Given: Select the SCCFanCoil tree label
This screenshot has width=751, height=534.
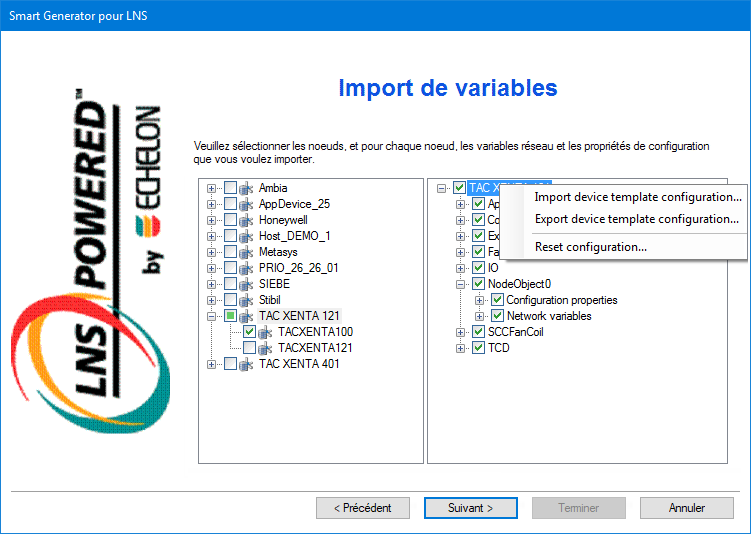Looking at the screenshot, I should [x=515, y=332].
